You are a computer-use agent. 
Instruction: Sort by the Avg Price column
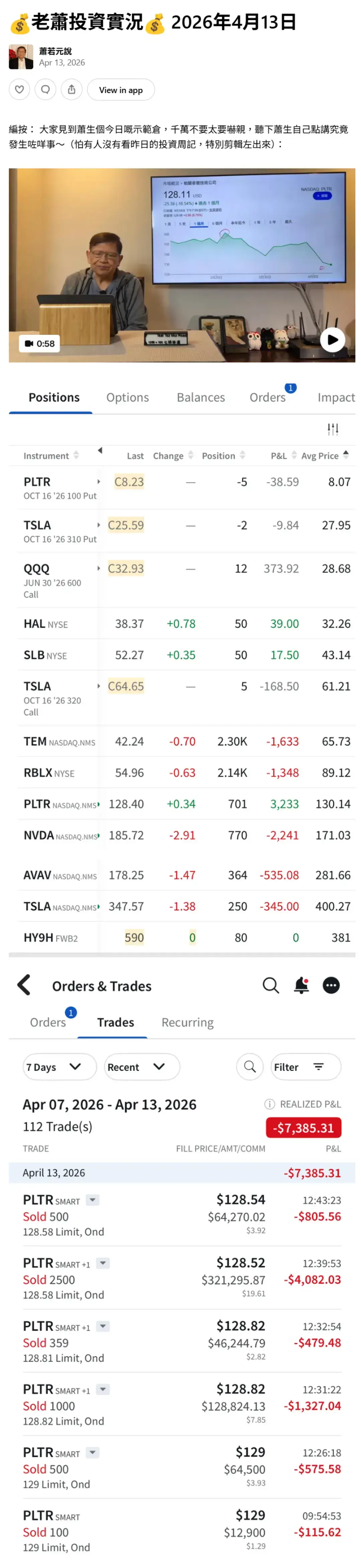[325, 455]
